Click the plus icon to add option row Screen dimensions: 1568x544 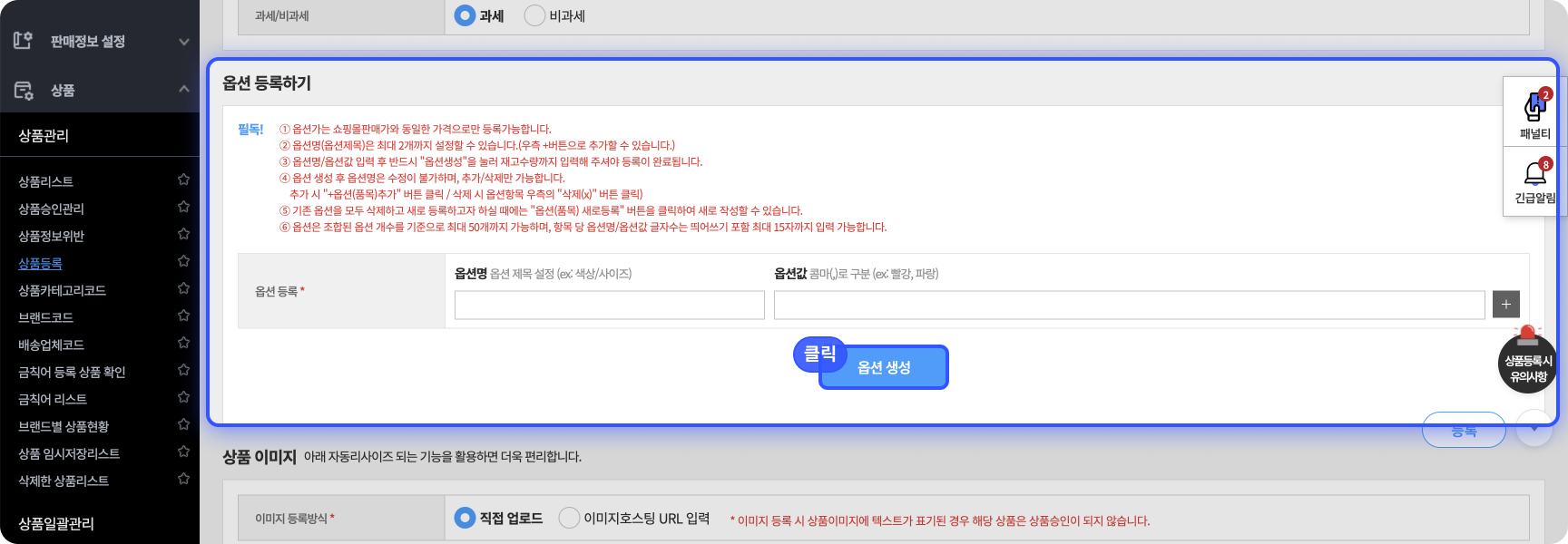pyautogui.click(x=1505, y=305)
